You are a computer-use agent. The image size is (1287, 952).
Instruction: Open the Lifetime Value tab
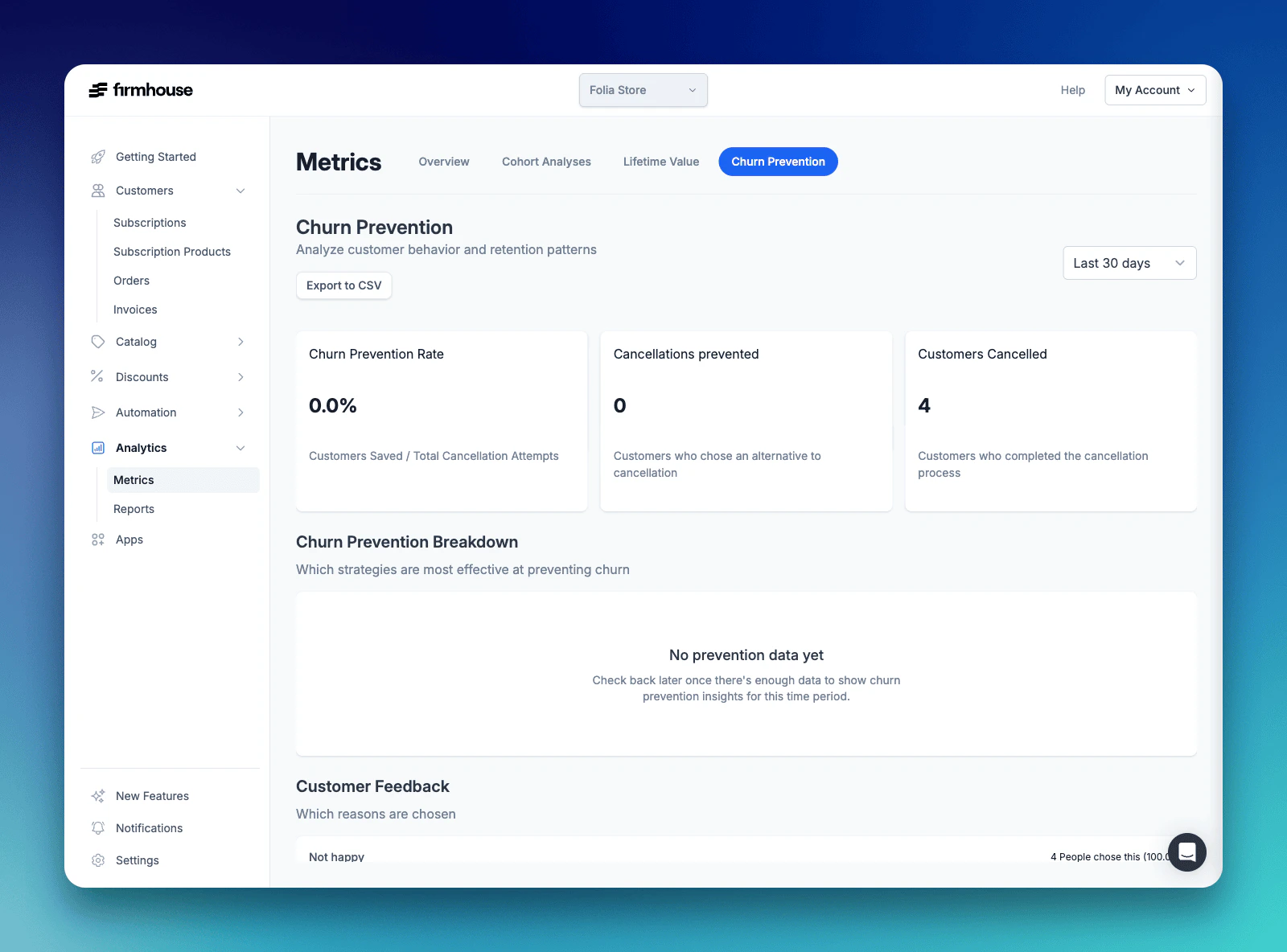click(x=660, y=162)
